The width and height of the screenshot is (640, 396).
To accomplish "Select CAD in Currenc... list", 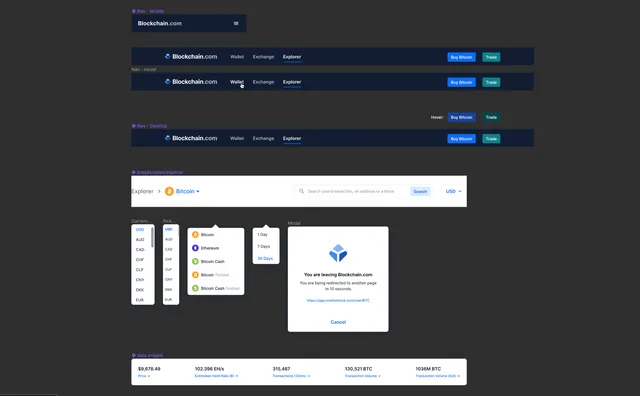I will tap(140, 249).
